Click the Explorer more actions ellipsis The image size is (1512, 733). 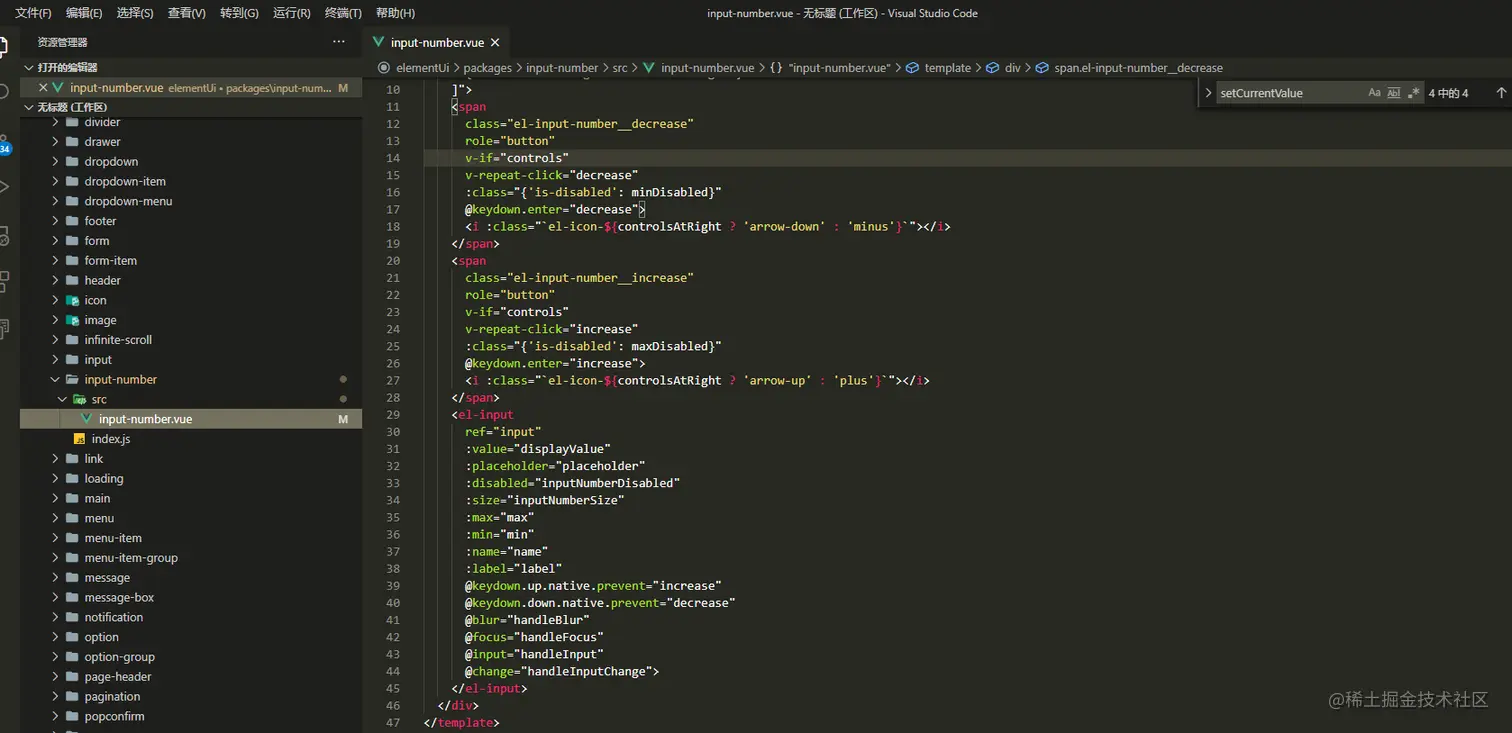(x=339, y=42)
